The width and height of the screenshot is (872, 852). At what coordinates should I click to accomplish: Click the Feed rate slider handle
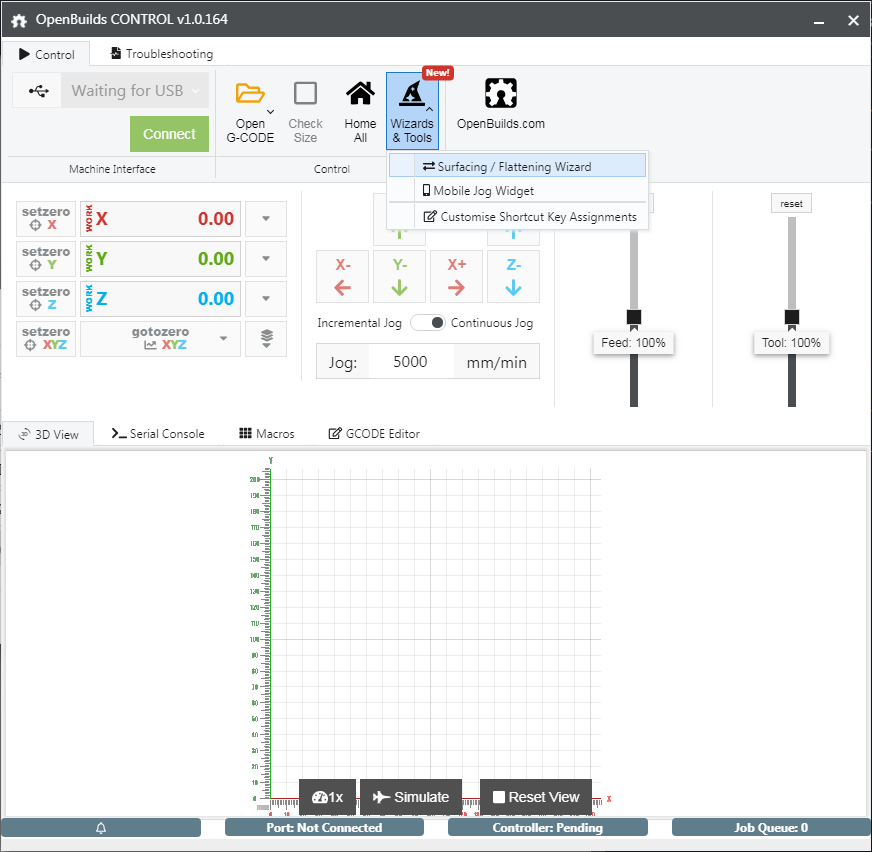(x=634, y=317)
